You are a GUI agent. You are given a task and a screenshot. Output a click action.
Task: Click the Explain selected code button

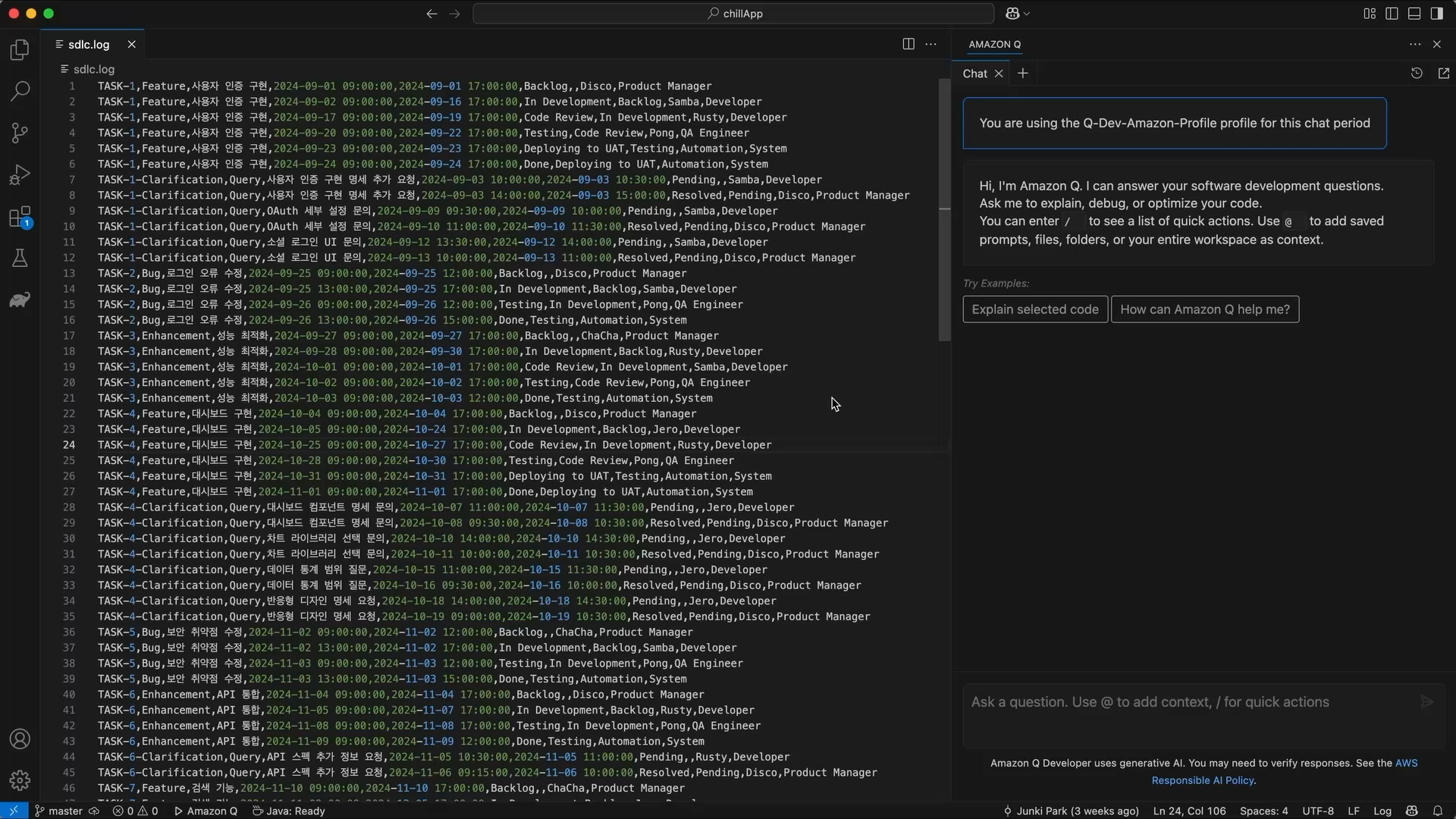click(x=1034, y=309)
